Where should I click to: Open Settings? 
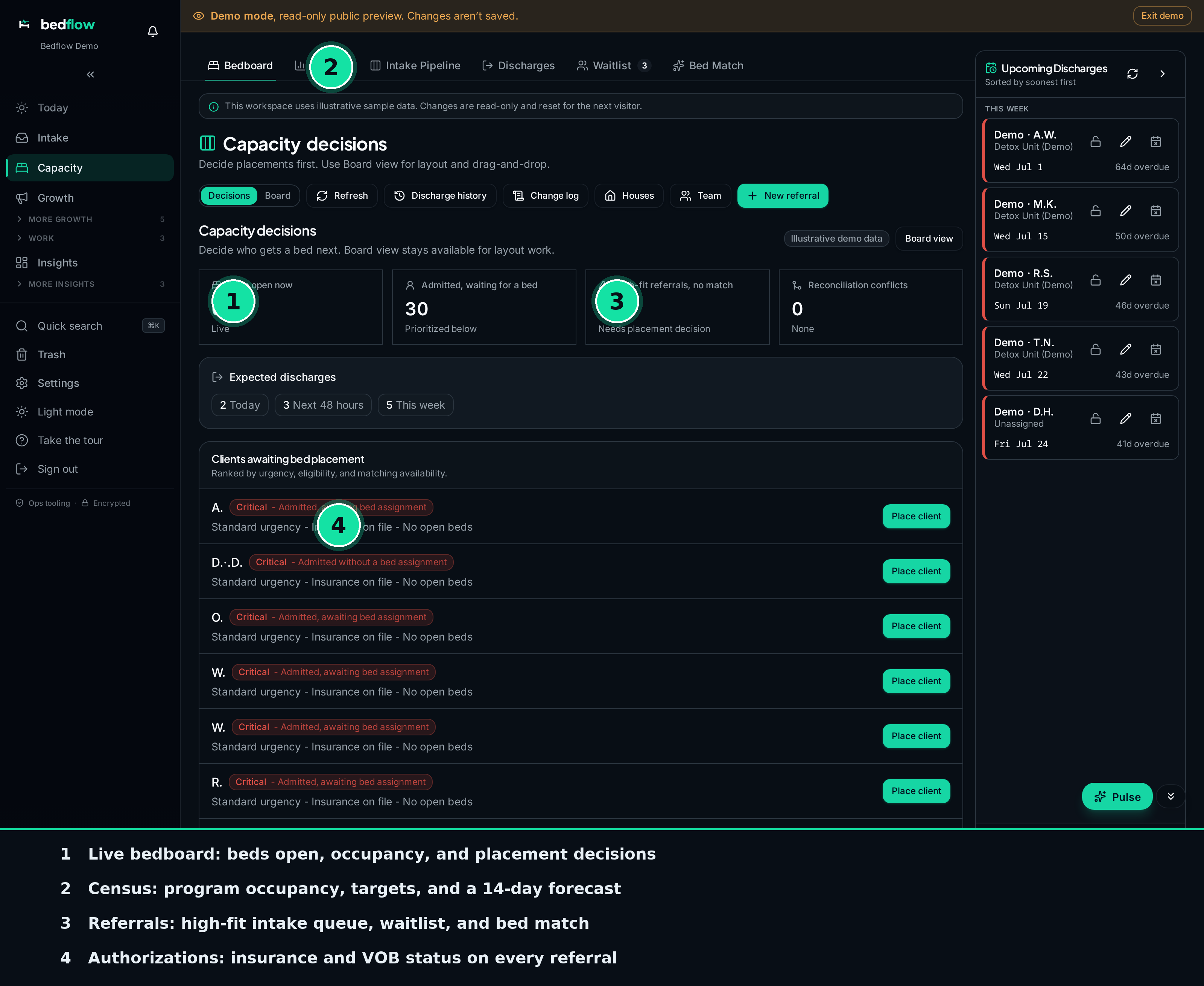coord(90,383)
